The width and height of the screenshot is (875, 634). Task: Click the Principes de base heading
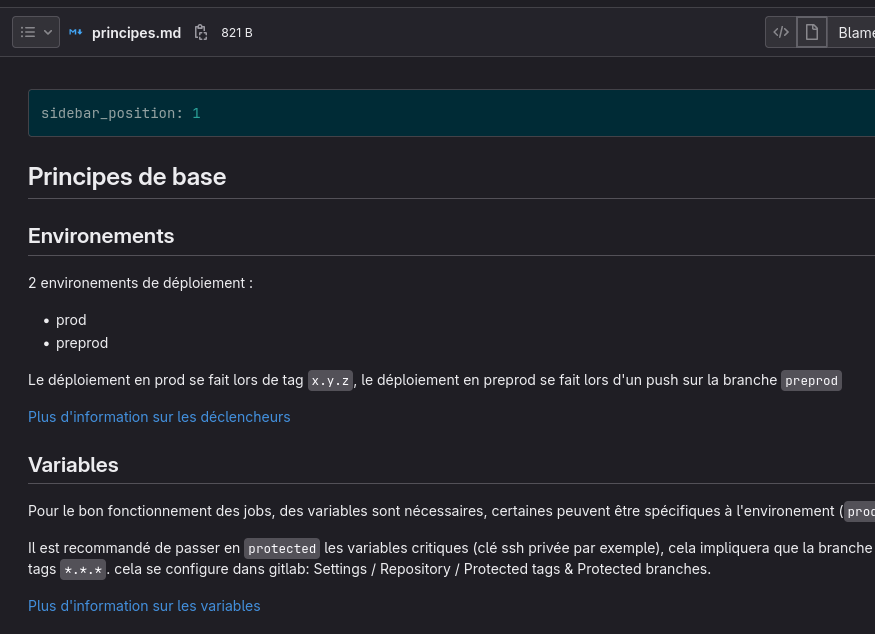coord(127,177)
